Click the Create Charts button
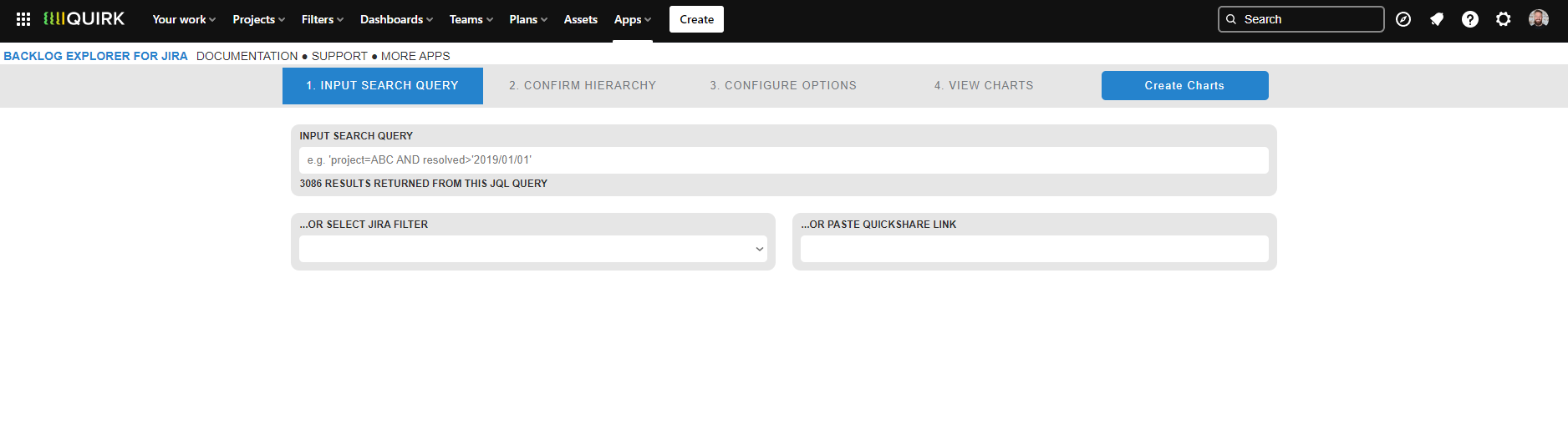1568x445 pixels. 1184,85
